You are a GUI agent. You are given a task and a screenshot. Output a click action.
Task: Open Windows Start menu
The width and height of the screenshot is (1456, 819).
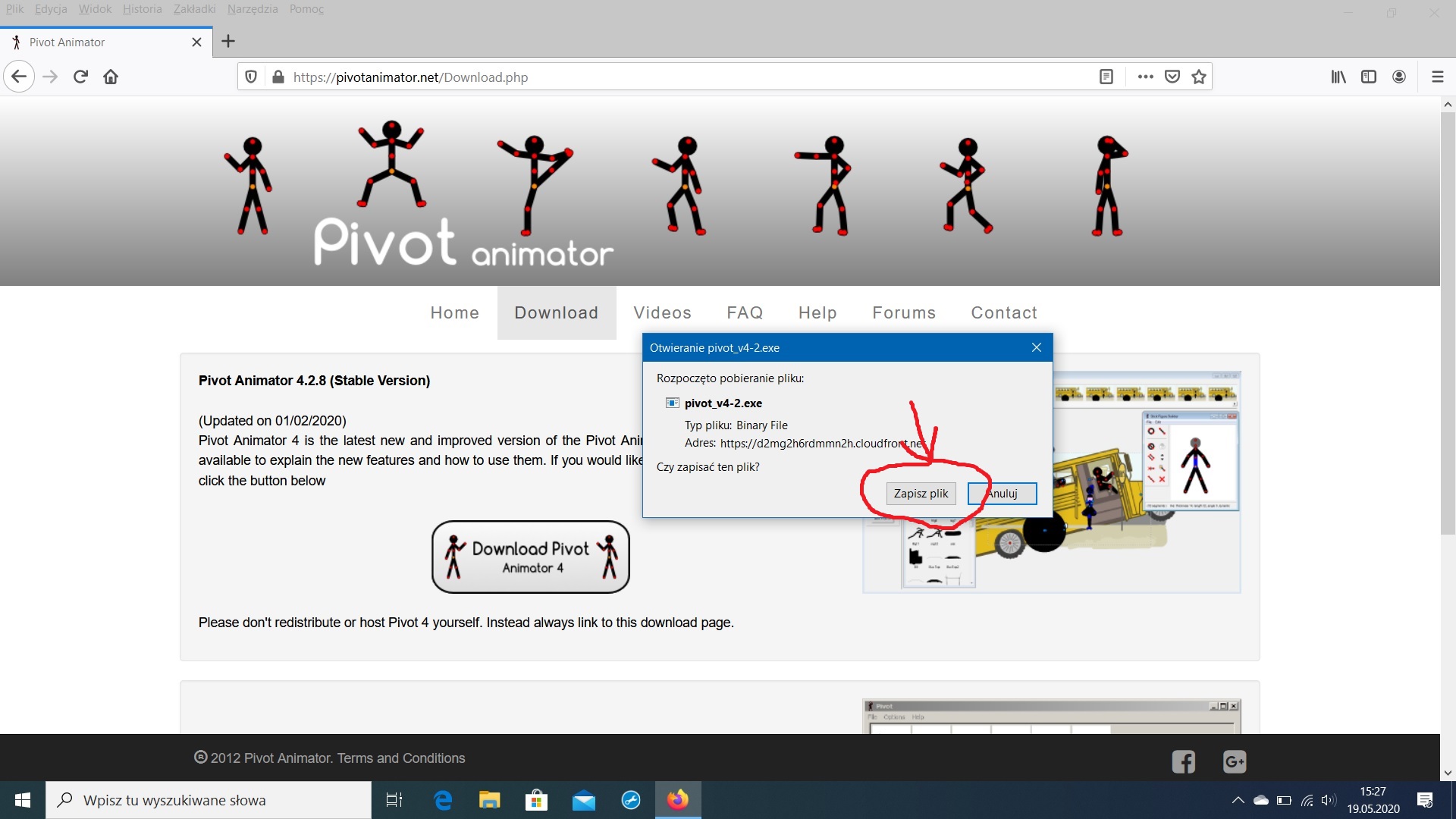coord(23,800)
